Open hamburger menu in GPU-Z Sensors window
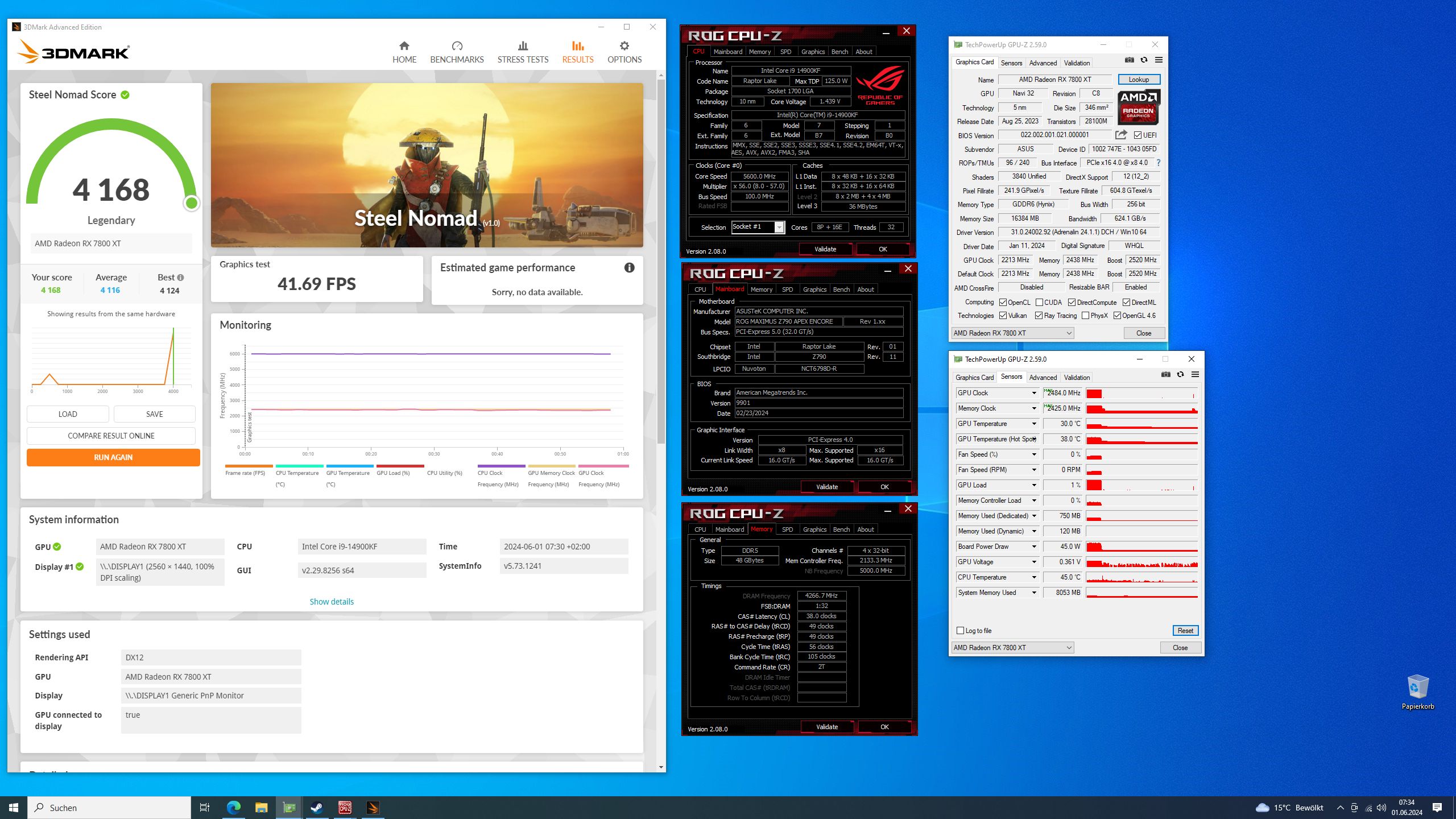The image size is (1456, 819). 1195,375
